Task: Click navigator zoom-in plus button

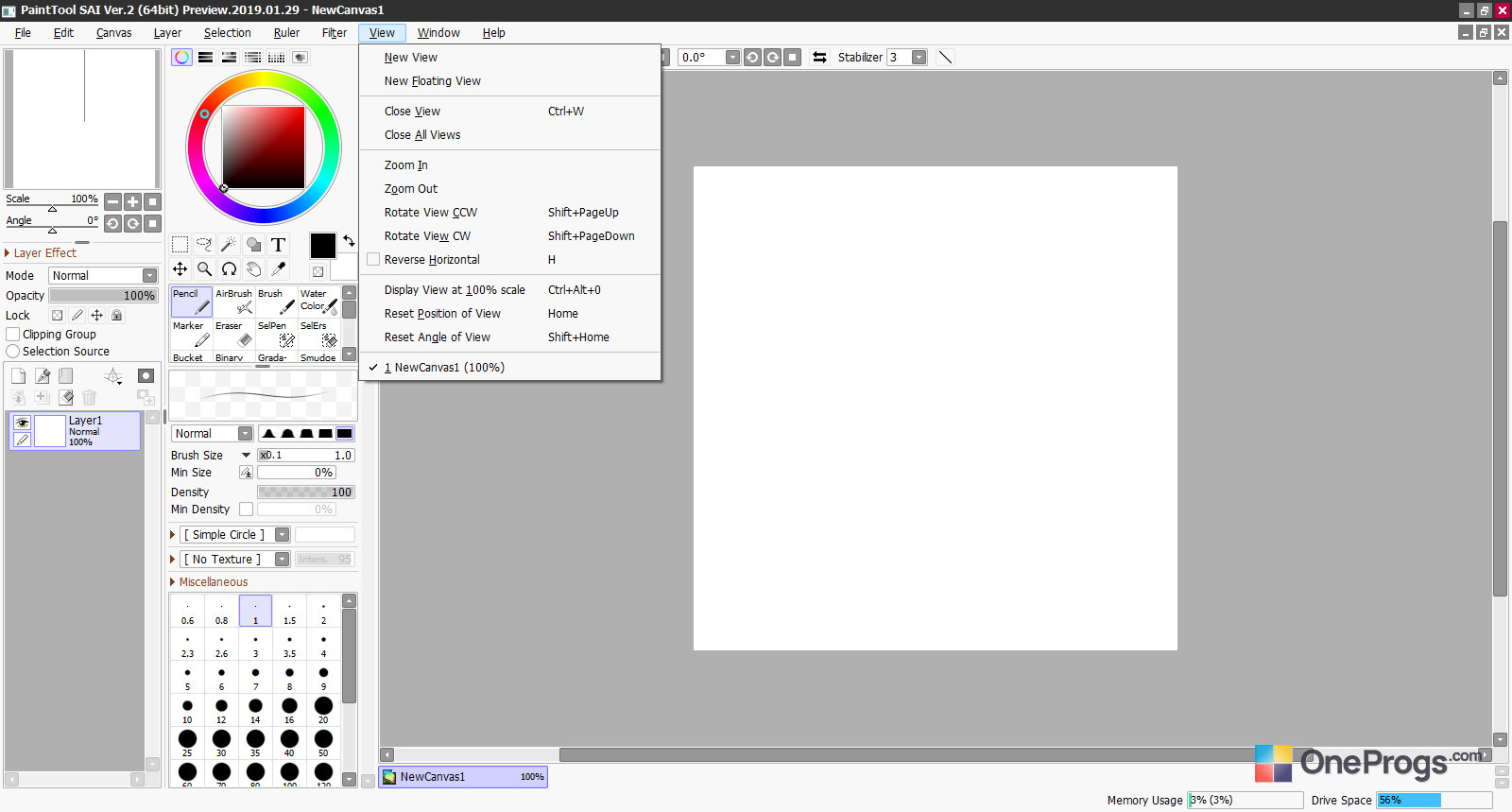Action: coord(133,201)
